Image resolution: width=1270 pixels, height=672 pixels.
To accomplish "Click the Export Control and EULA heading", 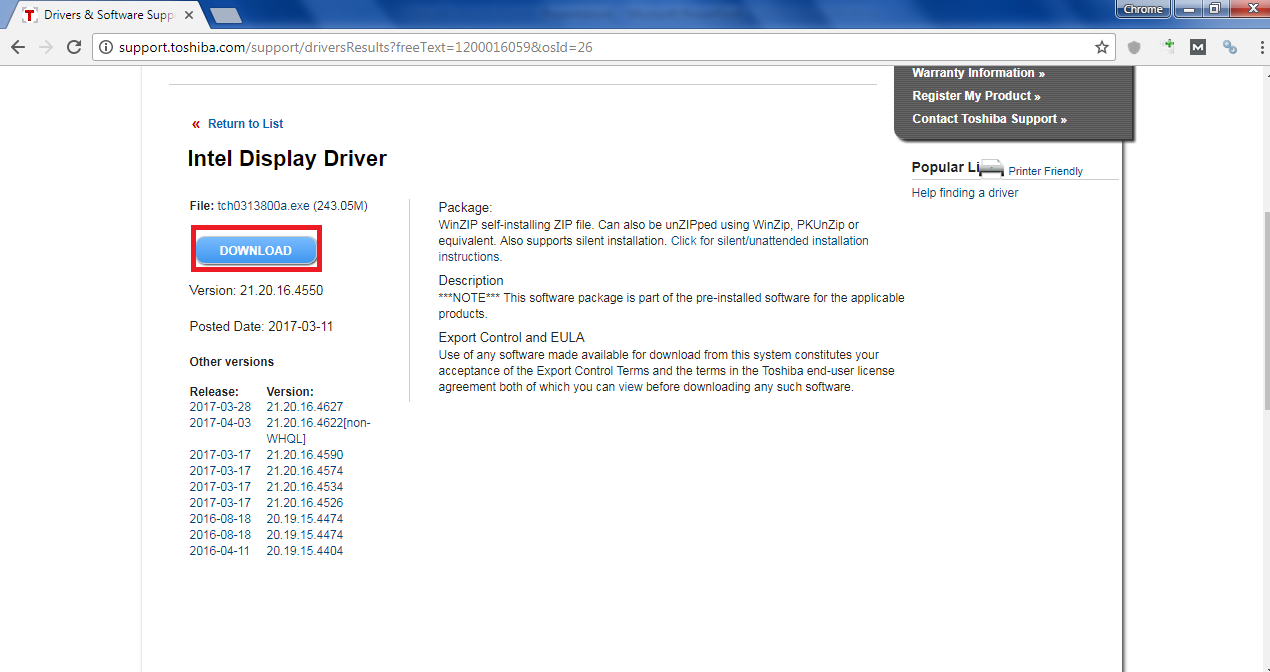I will tap(512, 338).
